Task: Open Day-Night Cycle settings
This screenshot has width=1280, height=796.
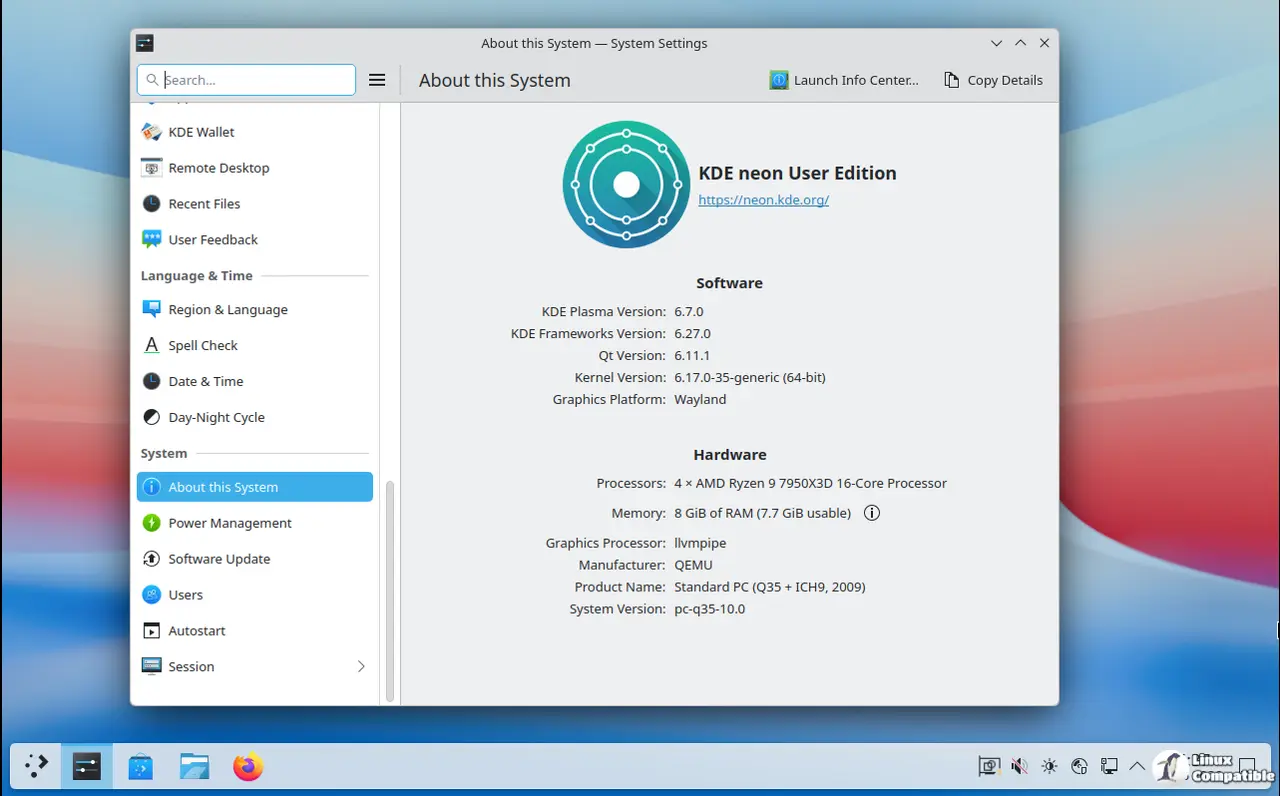Action: click(x=254, y=418)
